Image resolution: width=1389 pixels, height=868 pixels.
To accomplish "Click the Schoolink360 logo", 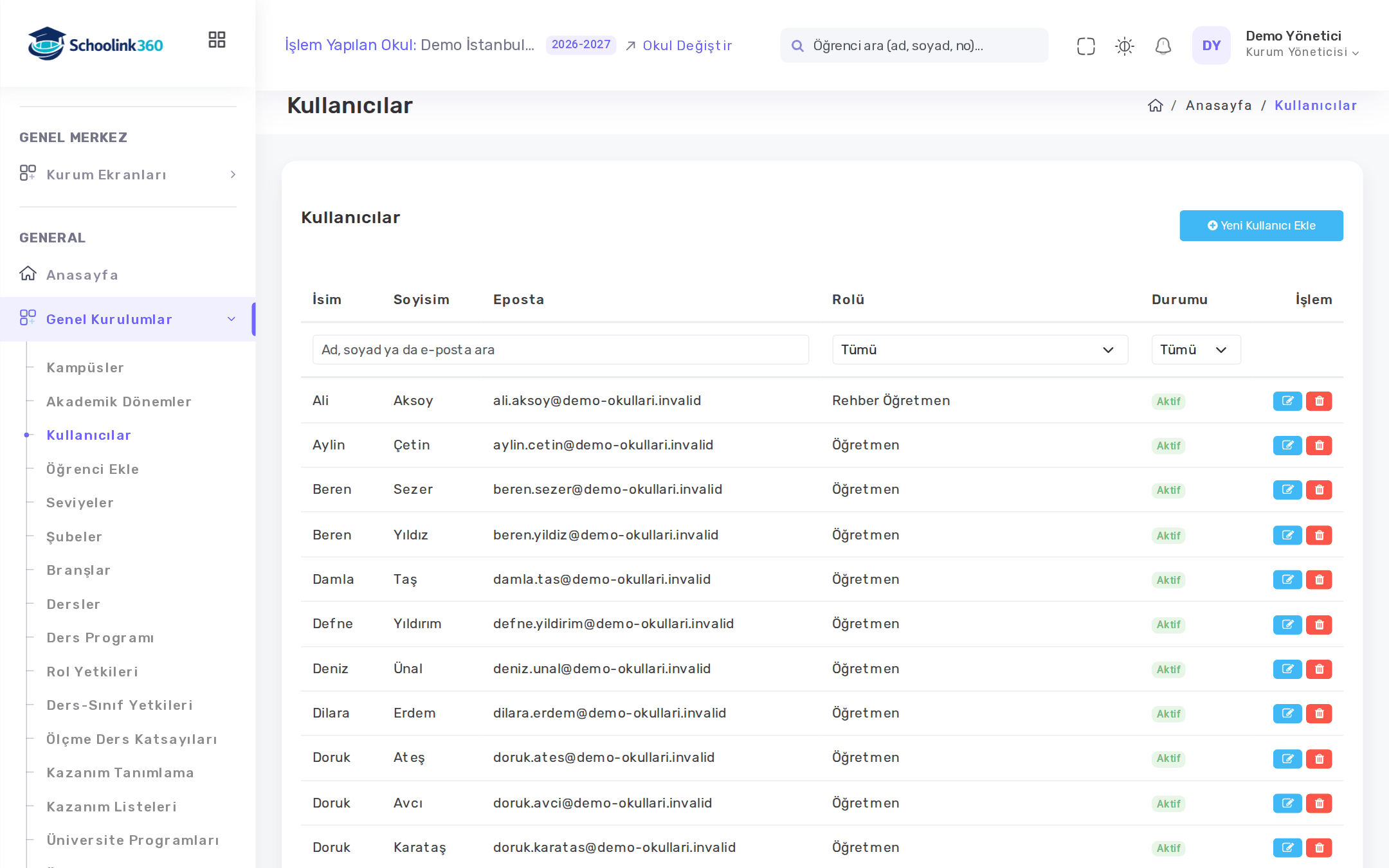I will [x=95, y=44].
